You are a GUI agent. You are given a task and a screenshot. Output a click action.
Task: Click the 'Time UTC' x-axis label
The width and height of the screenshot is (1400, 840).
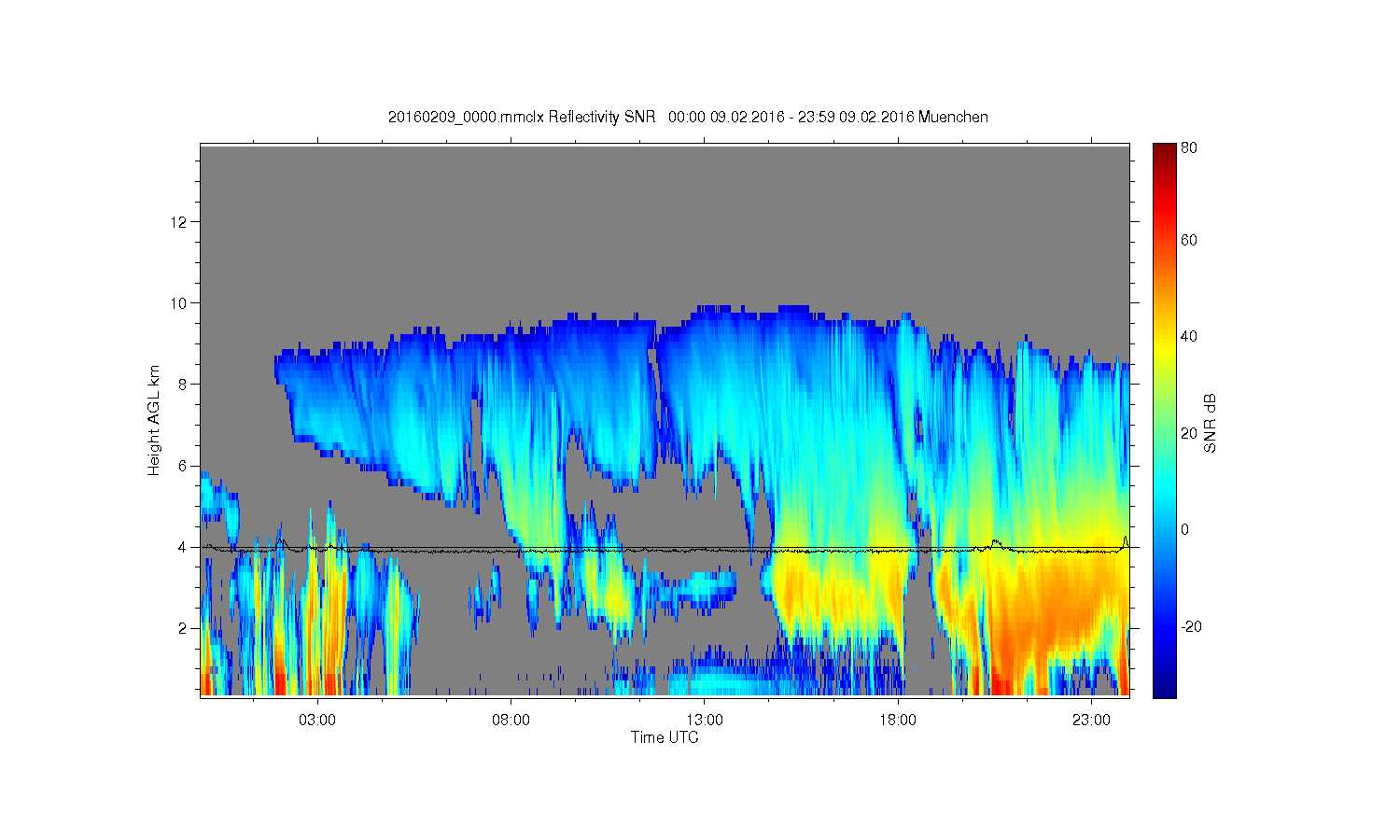(x=665, y=737)
